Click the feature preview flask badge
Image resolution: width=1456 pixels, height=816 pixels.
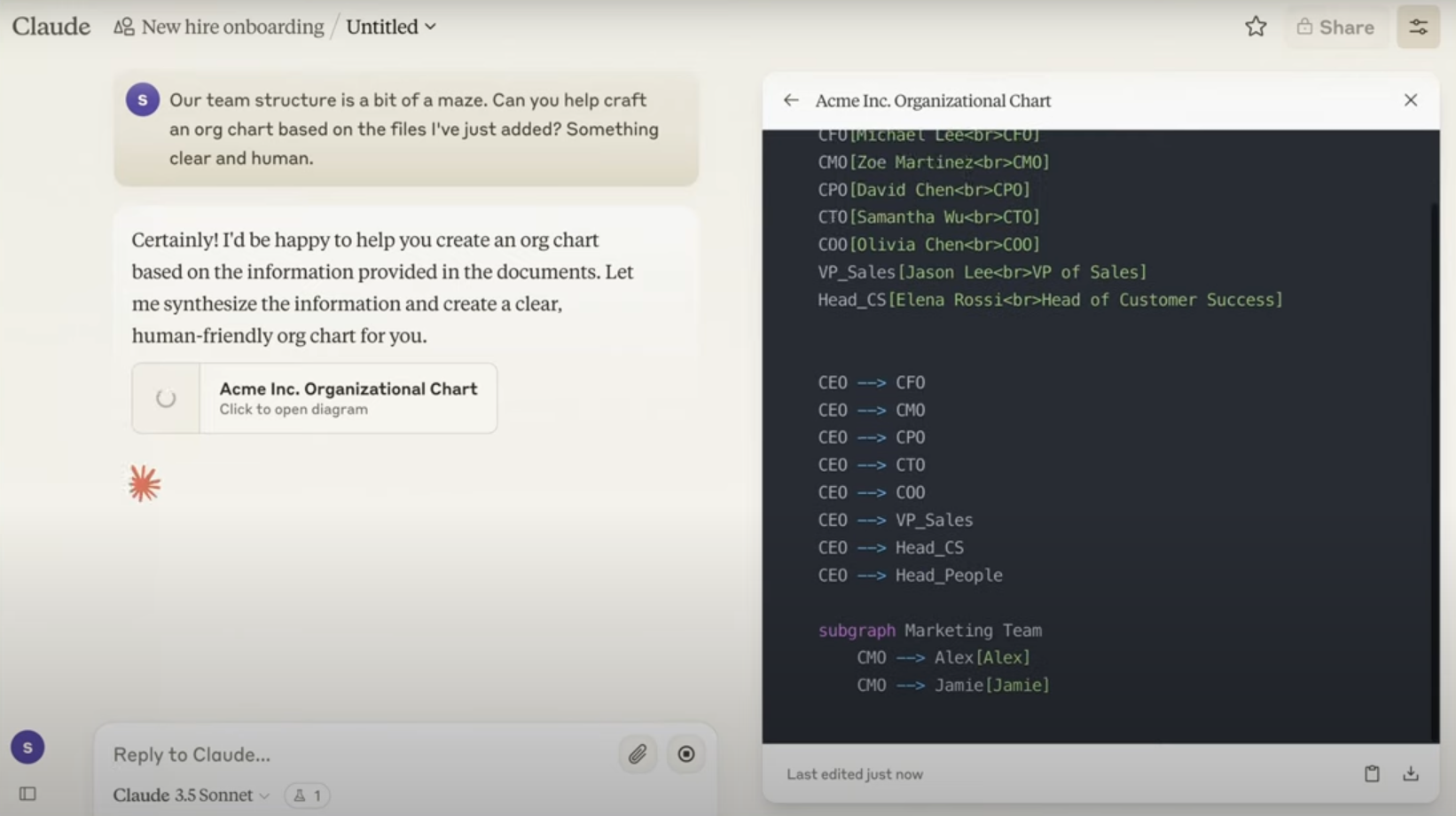[308, 796]
